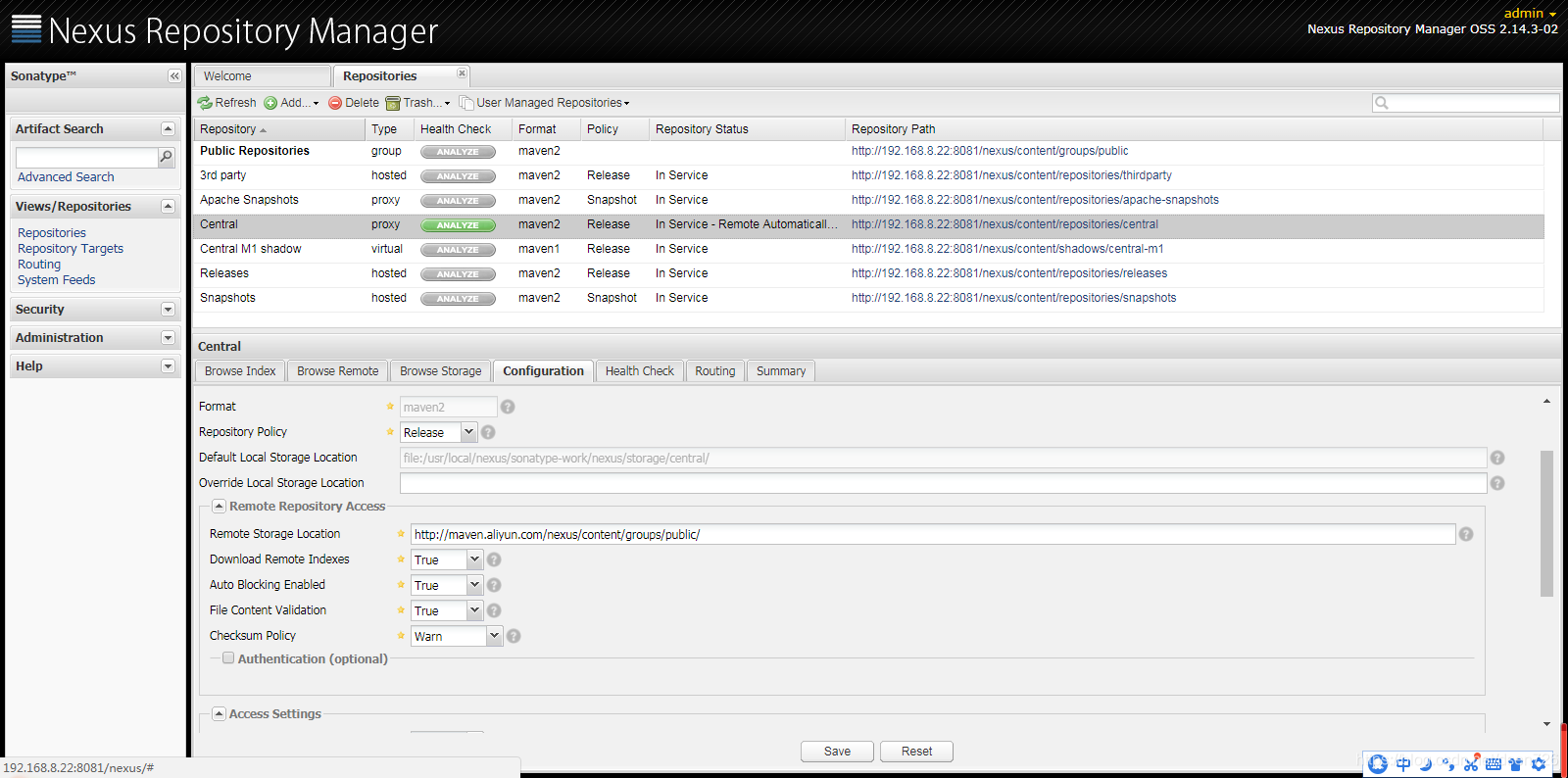
Task: Reset the configuration form
Action: tap(917, 752)
